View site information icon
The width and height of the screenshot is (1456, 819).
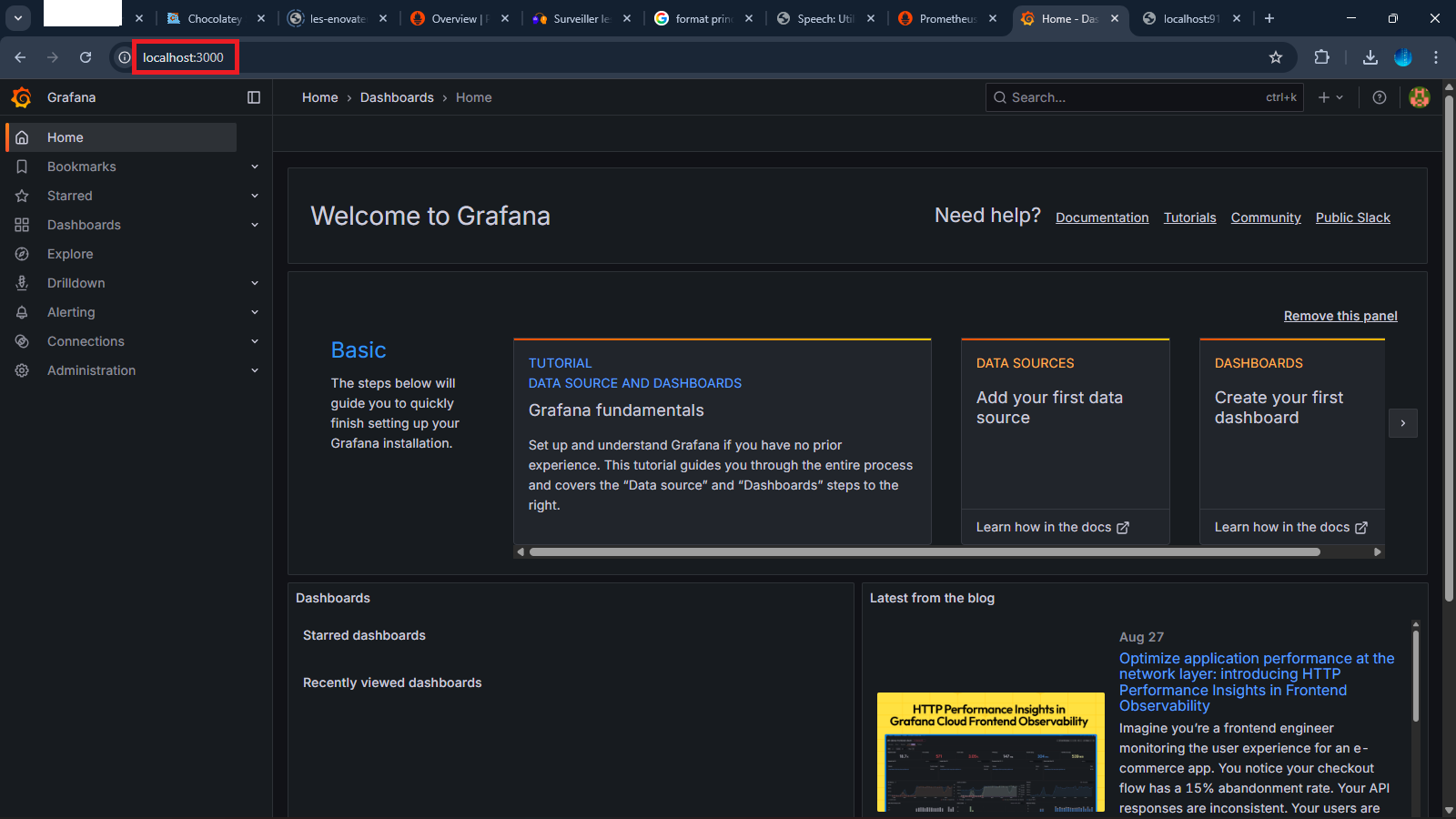click(x=125, y=57)
